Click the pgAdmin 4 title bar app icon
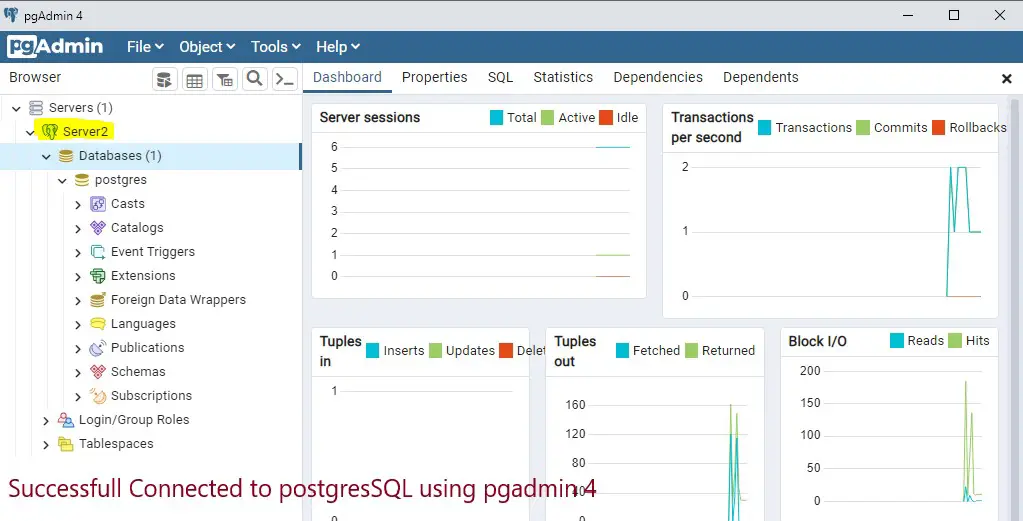The width and height of the screenshot is (1023, 521). point(11,14)
